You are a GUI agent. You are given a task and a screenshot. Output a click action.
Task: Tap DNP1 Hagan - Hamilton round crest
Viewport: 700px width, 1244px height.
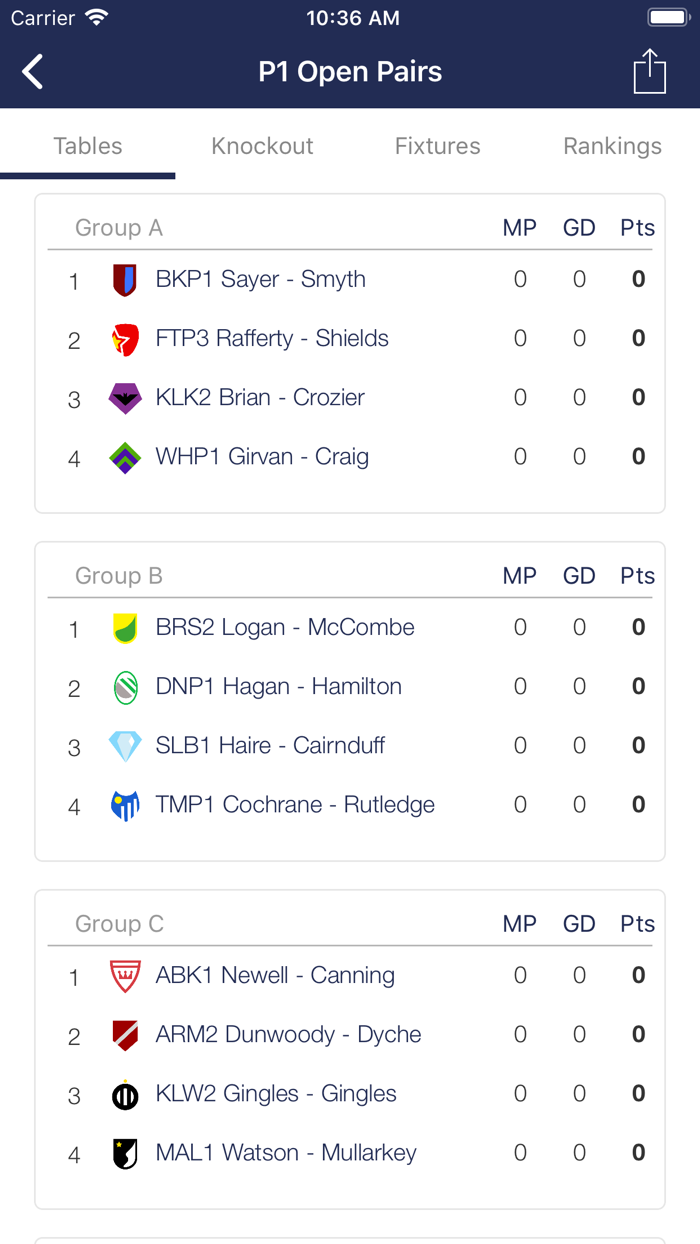click(x=125, y=687)
